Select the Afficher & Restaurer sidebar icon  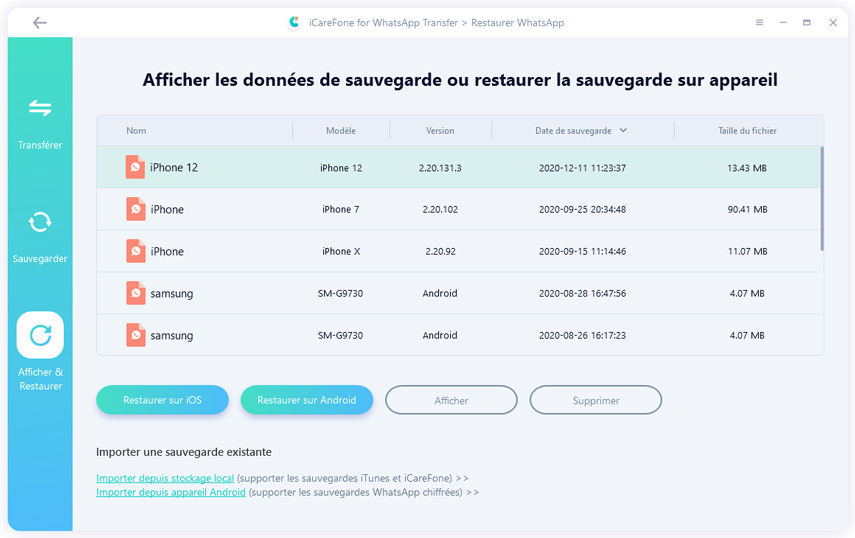tap(40, 336)
